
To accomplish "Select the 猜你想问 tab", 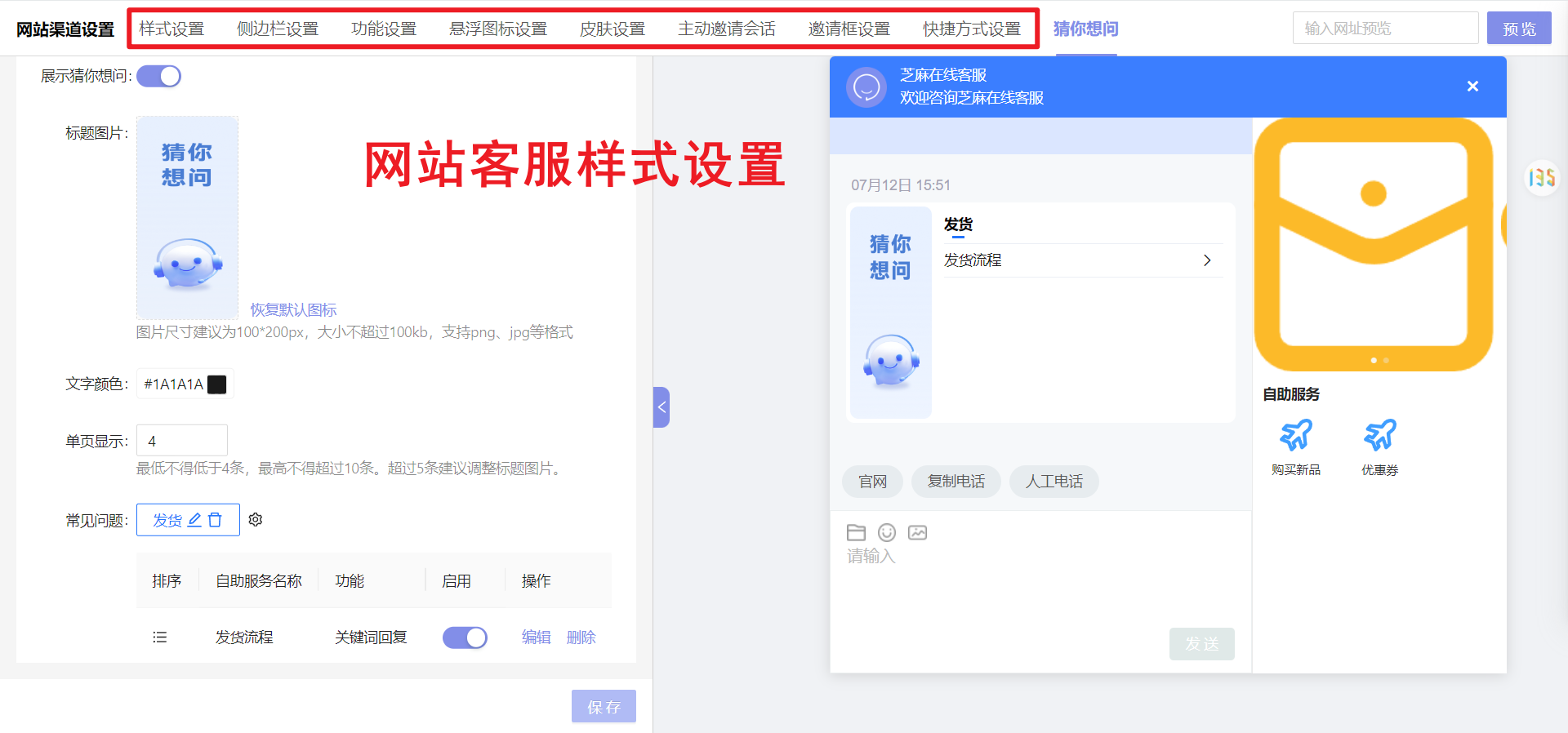I will coord(1085,29).
